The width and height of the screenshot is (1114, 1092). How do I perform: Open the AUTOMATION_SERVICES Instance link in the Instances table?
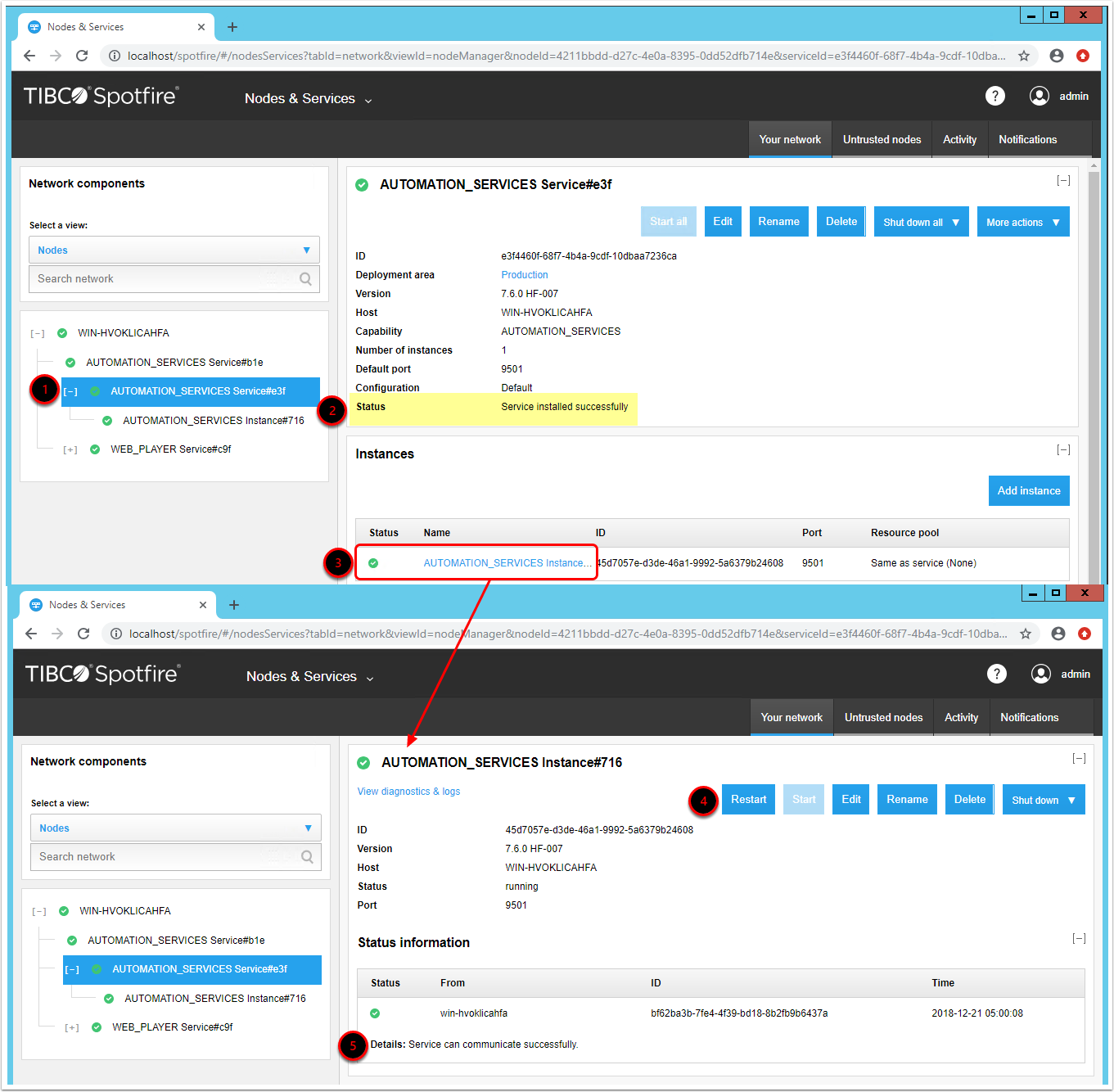(x=507, y=563)
